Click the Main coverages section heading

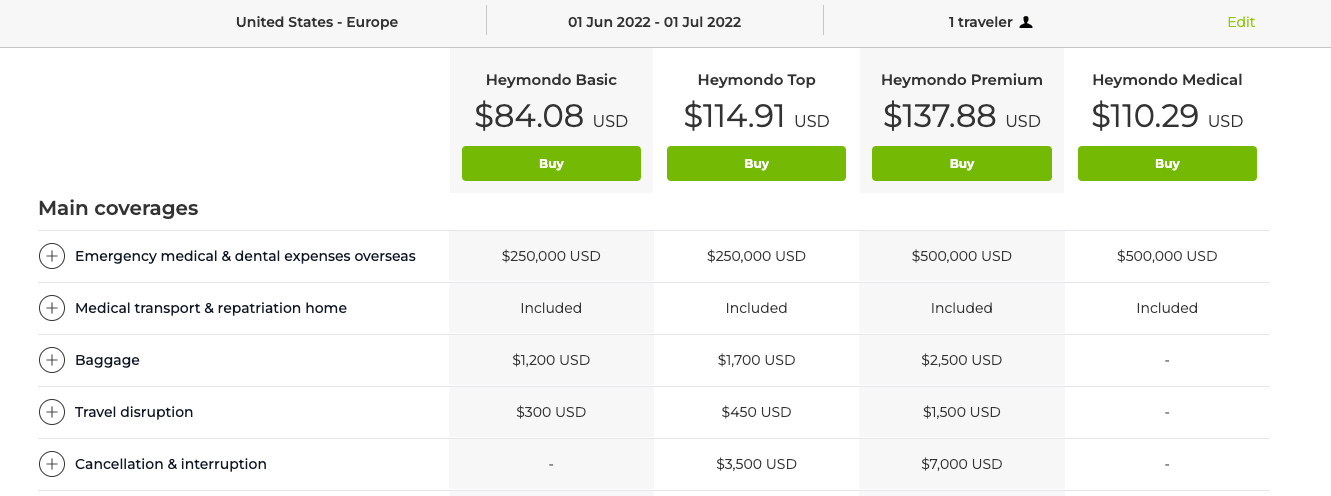[x=118, y=208]
